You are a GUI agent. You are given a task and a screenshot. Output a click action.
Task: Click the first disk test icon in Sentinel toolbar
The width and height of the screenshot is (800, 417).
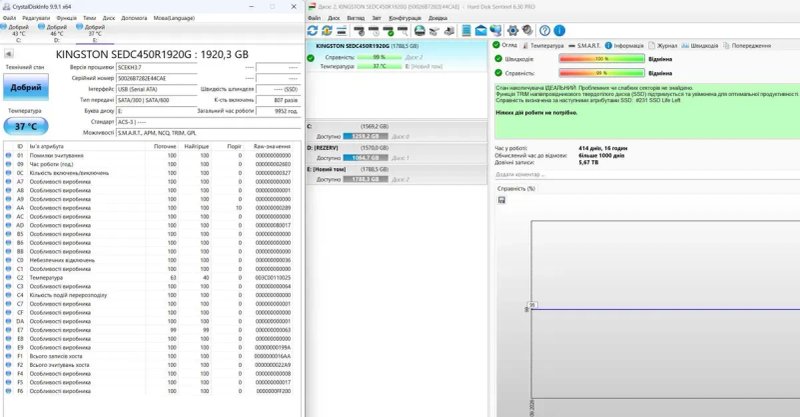click(x=359, y=31)
